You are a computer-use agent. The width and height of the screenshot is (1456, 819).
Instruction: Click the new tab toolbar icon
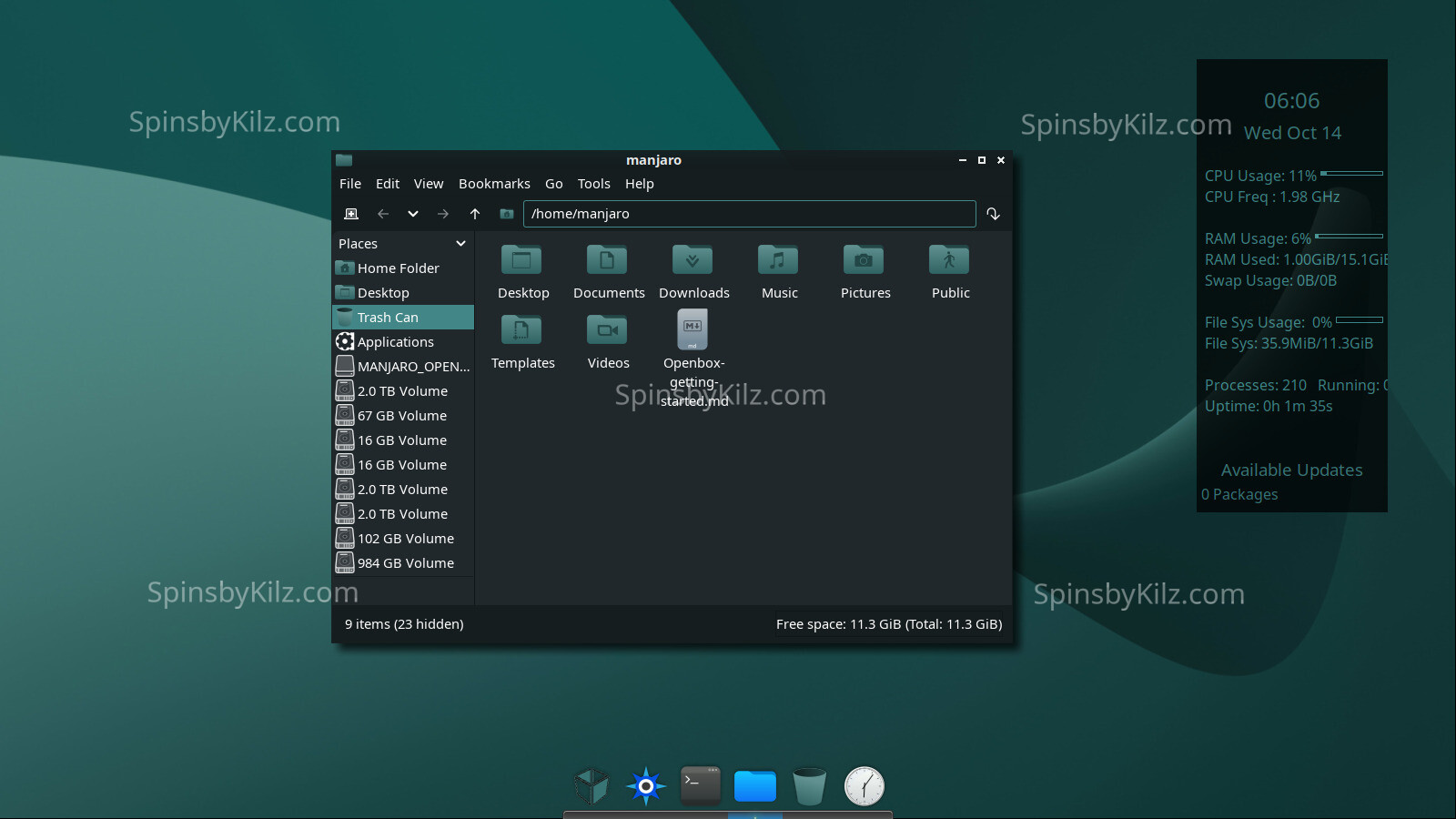click(351, 214)
